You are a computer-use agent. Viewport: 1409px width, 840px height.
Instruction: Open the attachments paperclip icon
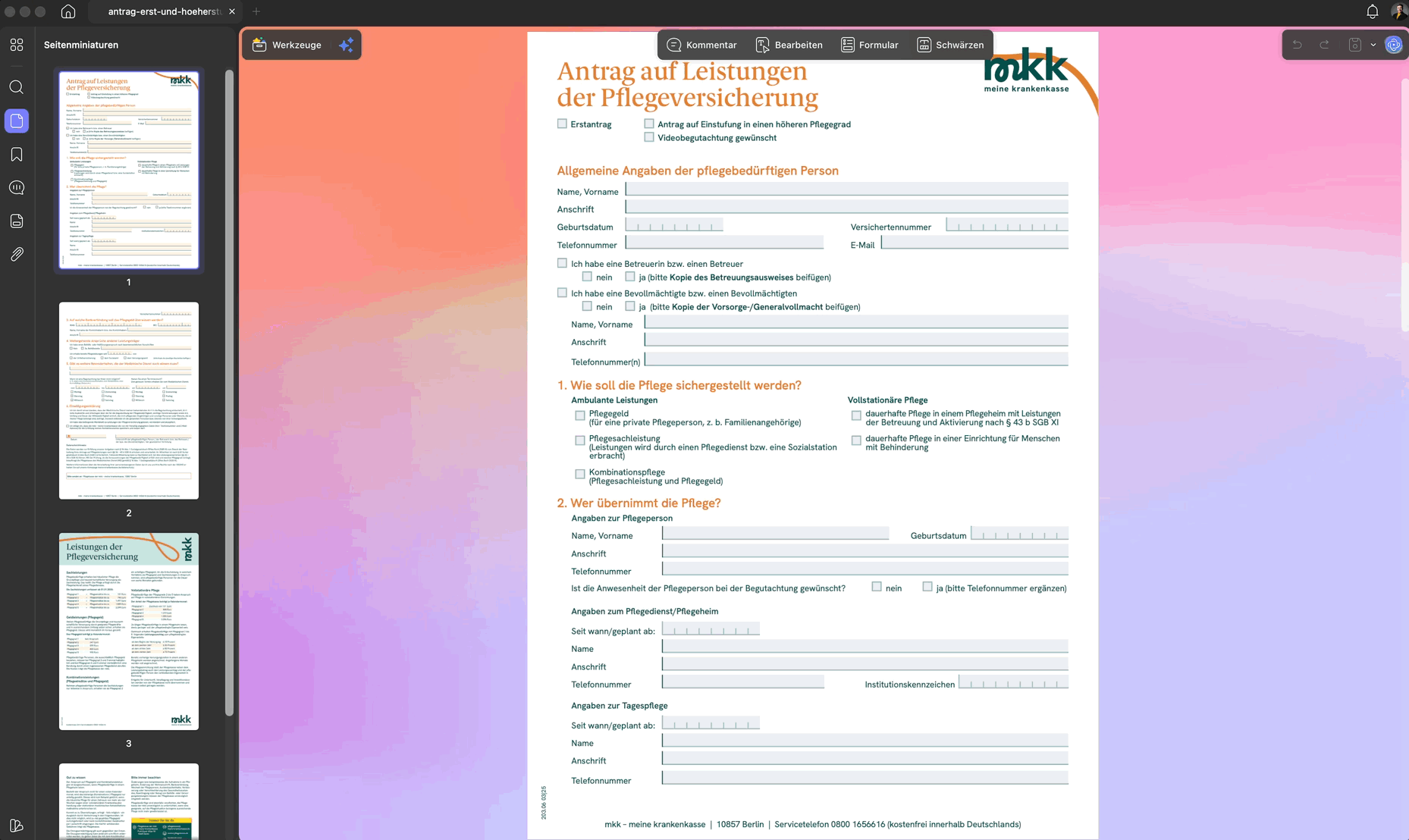click(17, 254)
